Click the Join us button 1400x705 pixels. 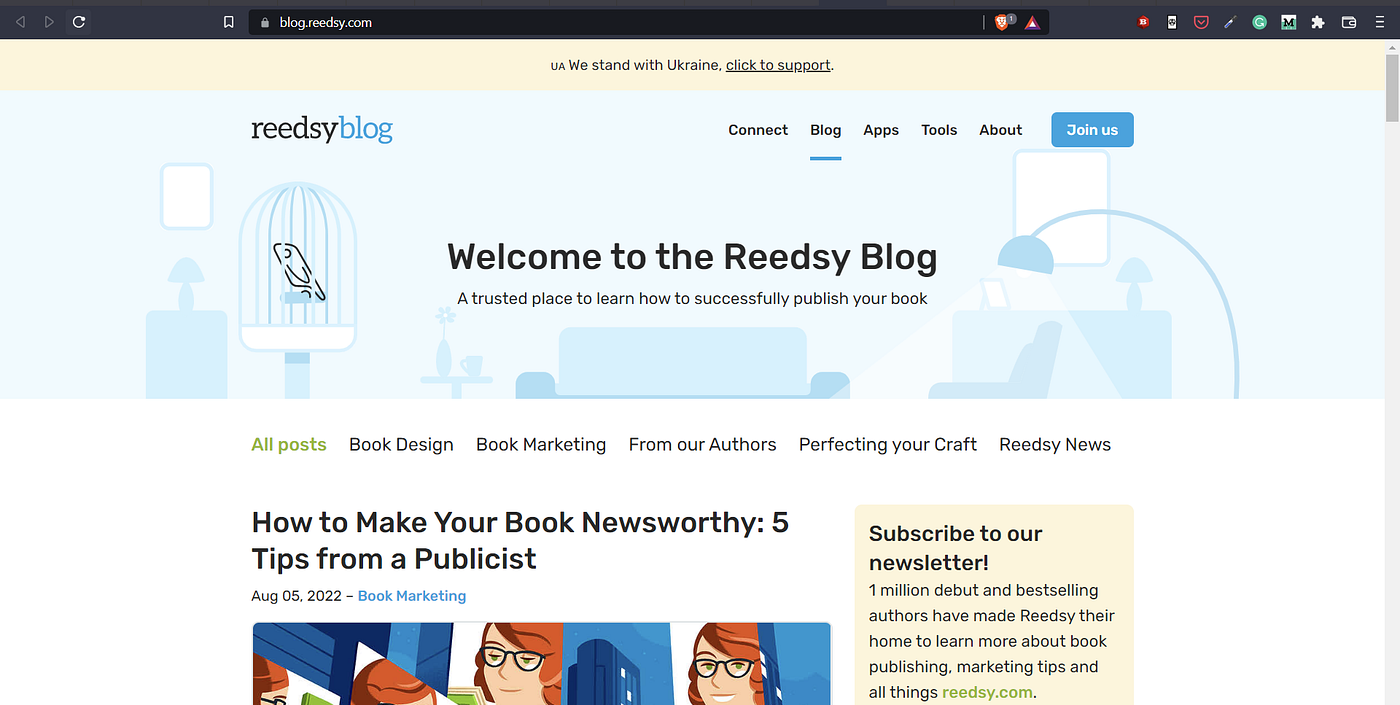pos(1091,129)
